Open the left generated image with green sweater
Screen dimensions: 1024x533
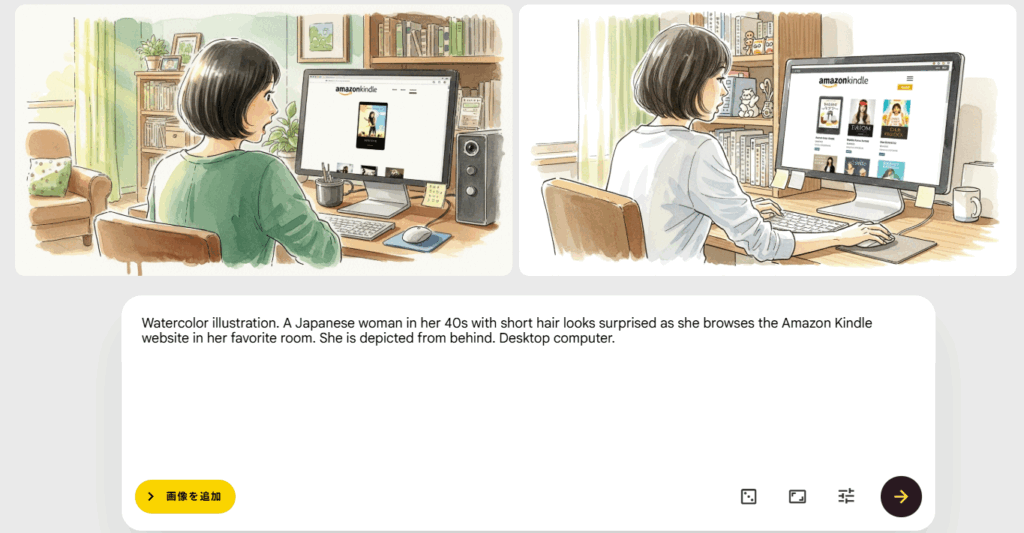[264, 140]
